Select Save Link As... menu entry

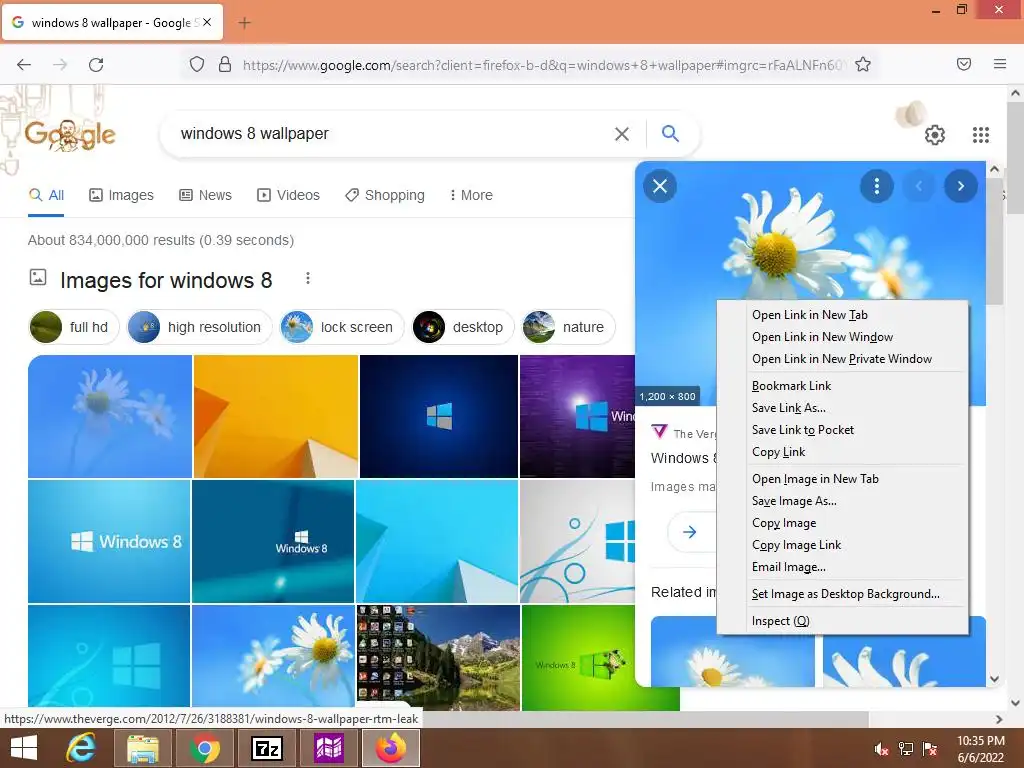[842, 408]
